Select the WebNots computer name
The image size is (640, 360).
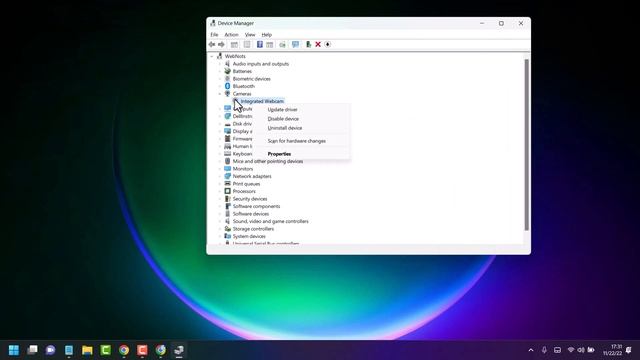235,56
